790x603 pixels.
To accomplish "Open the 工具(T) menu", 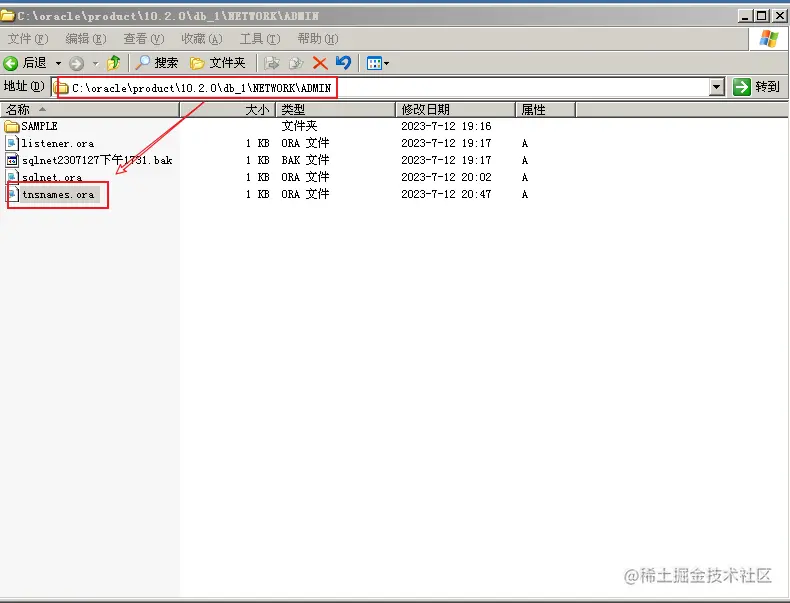I will tap(259, 39).
